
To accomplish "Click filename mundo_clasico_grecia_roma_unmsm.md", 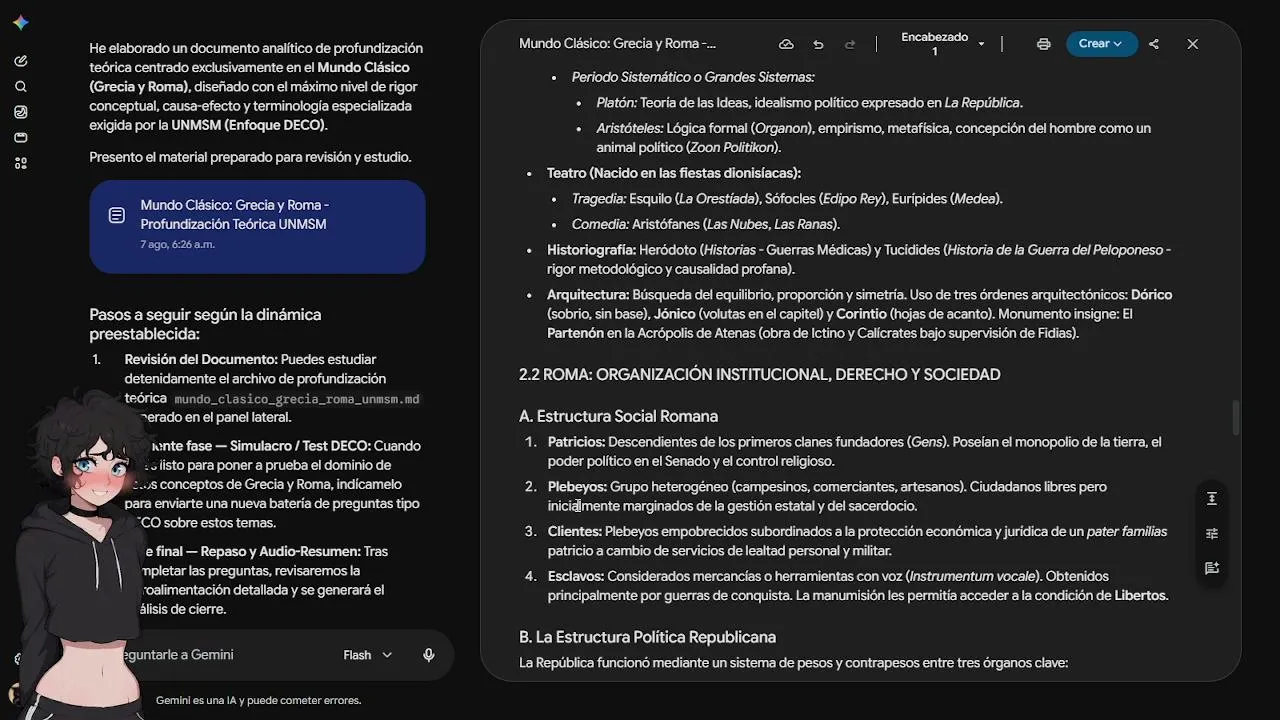I will pos(297,399).
